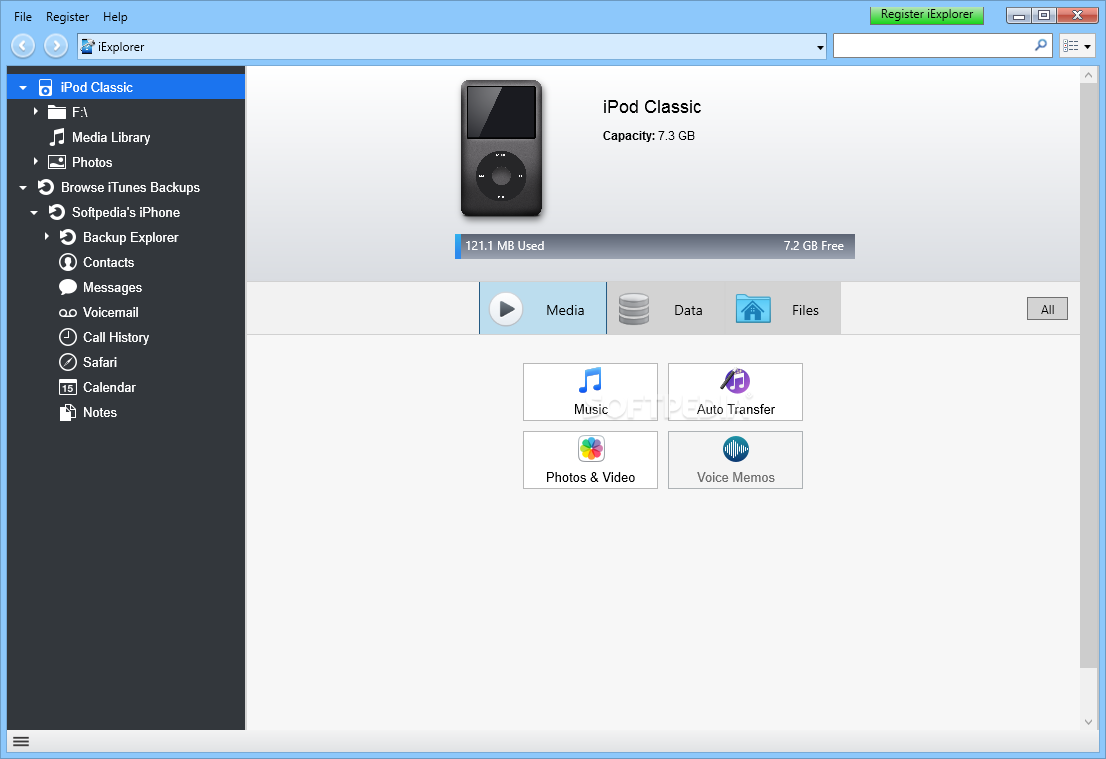Click the Safari compass icon
The height and width of the screenshot is (759, 1106).
(68, 362)
